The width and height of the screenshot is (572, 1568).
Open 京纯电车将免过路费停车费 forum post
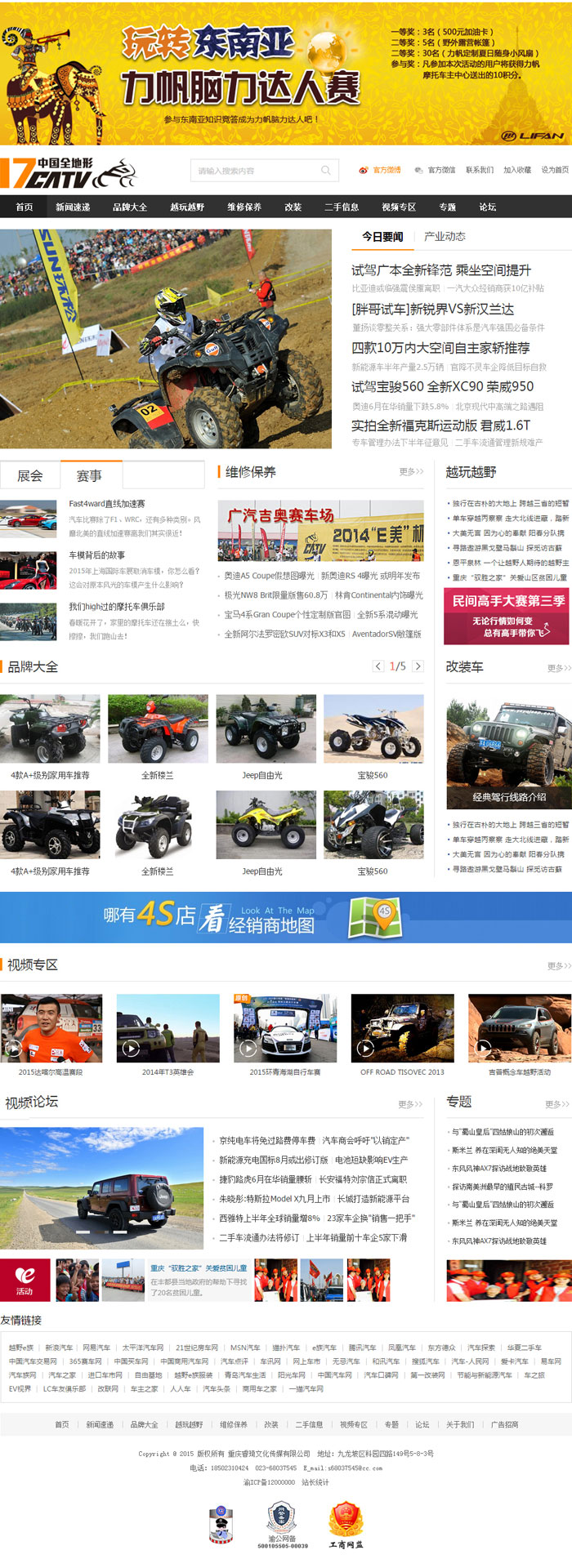pyautogui.click(x=267, y=1140)
